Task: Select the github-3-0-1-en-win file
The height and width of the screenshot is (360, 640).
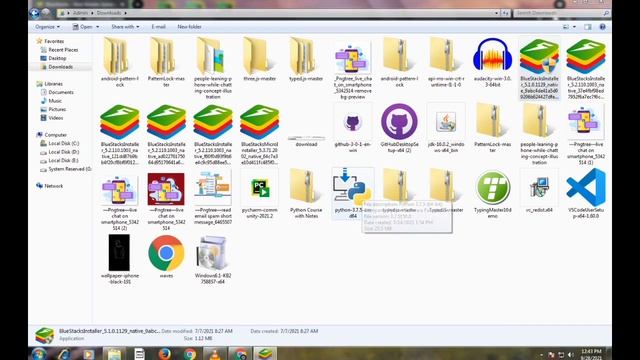Action: click(x=353, y=128)
